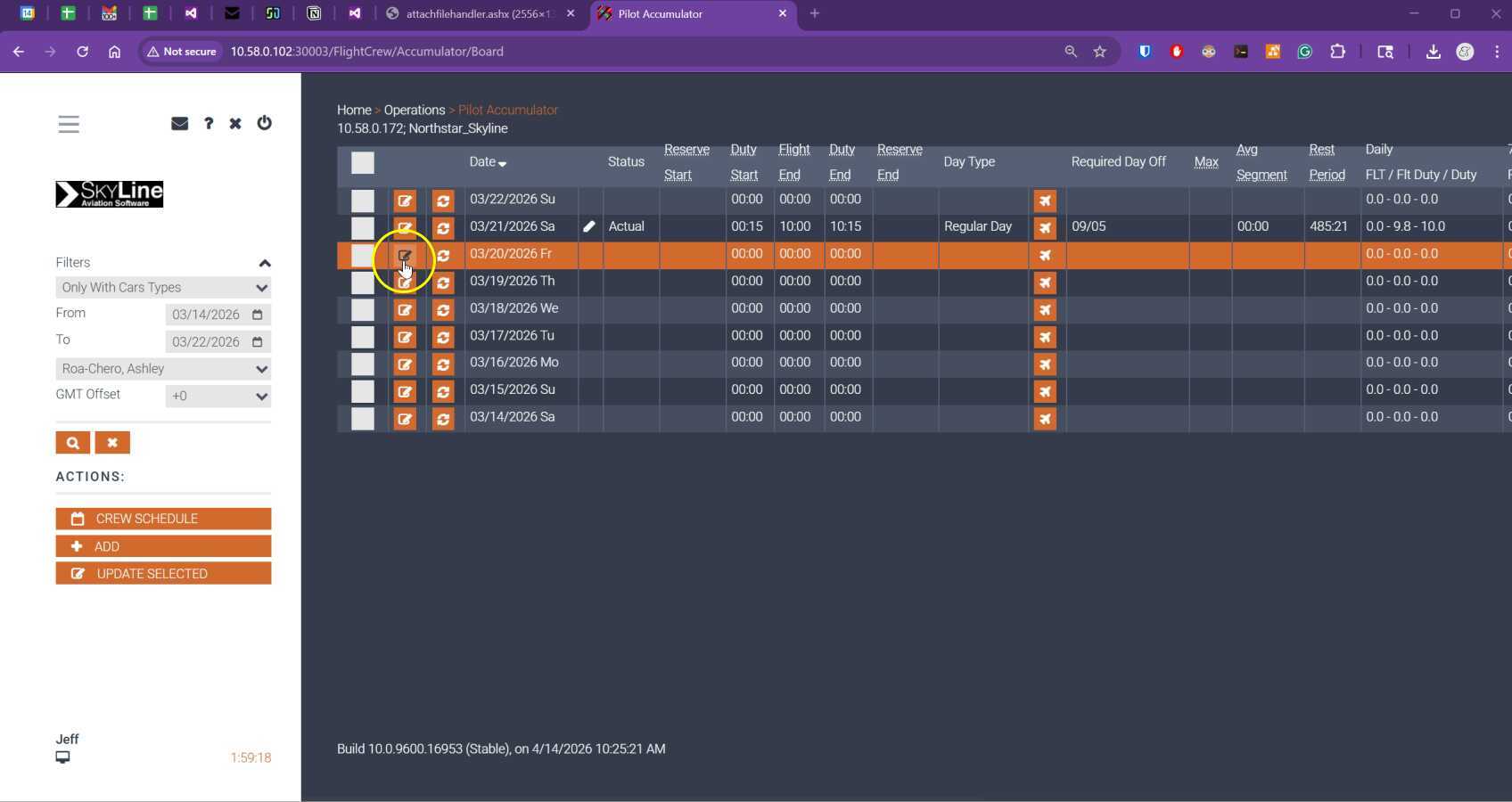The image size is (1512, 802).
Task: Open flight icon for 03/21/2026 Sa
Action: 1045,228
